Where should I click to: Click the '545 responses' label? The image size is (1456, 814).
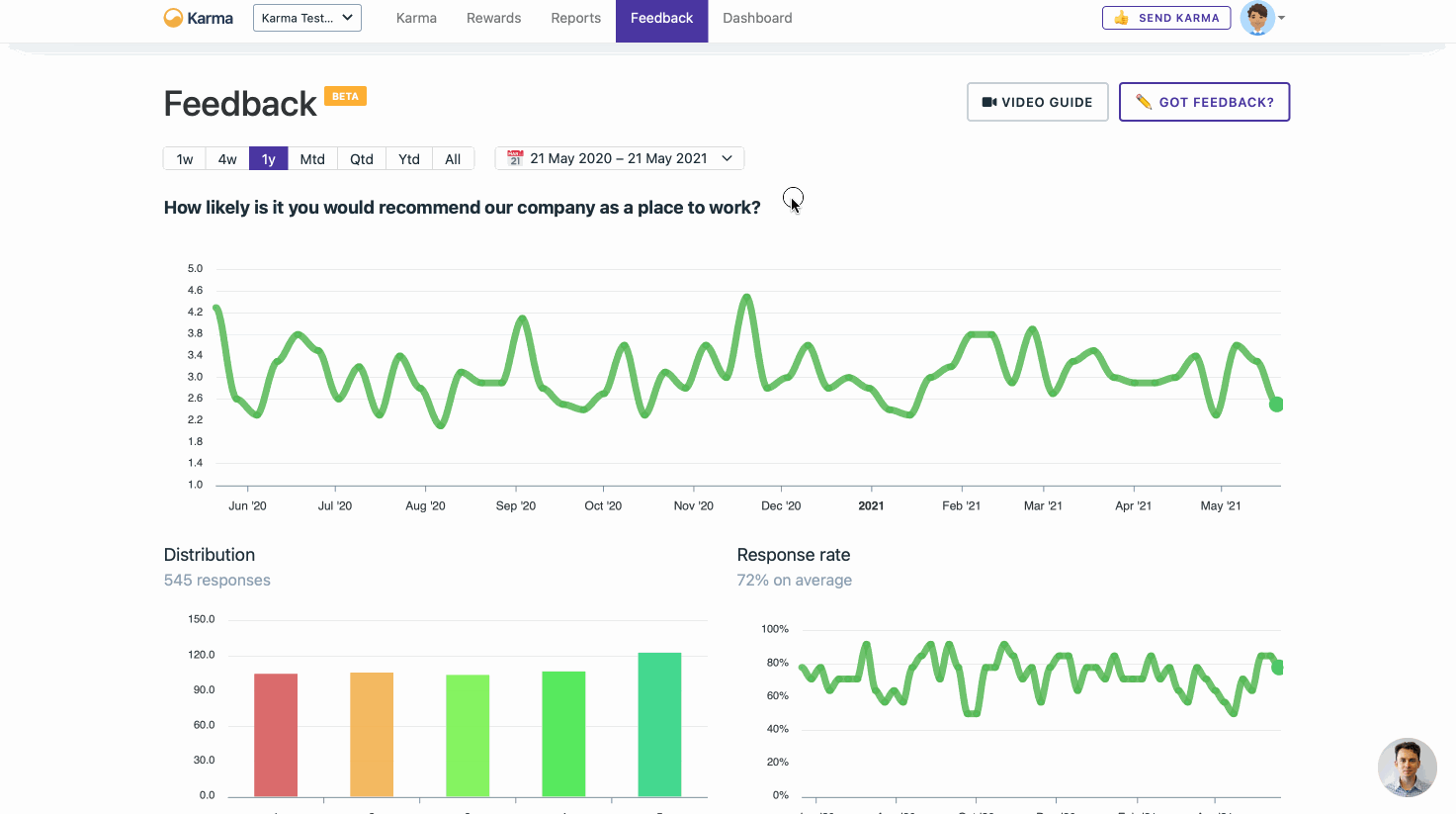coord(217,581)
